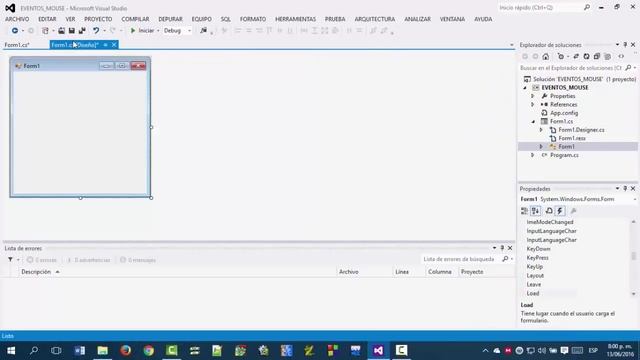The height and width of the screenshot is (360, 640).
Task: Click the Propiedades scrollbar down arrow
Action: tap(634, 294)
